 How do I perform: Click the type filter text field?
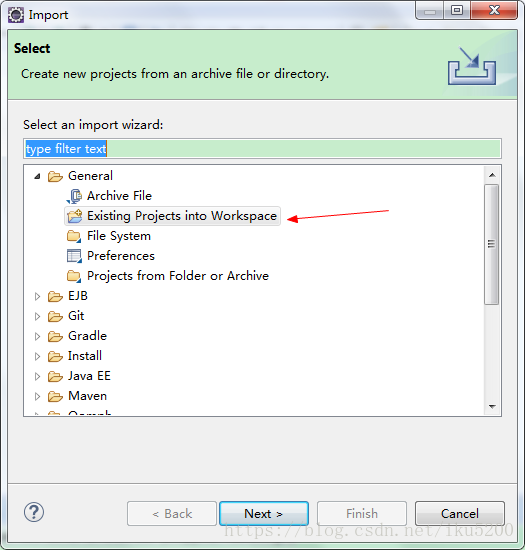[x=262, y=148]
